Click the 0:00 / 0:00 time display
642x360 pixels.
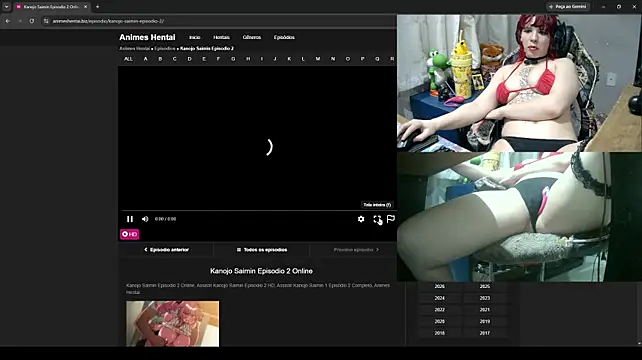pyautogui.click(x=165, y=219)
